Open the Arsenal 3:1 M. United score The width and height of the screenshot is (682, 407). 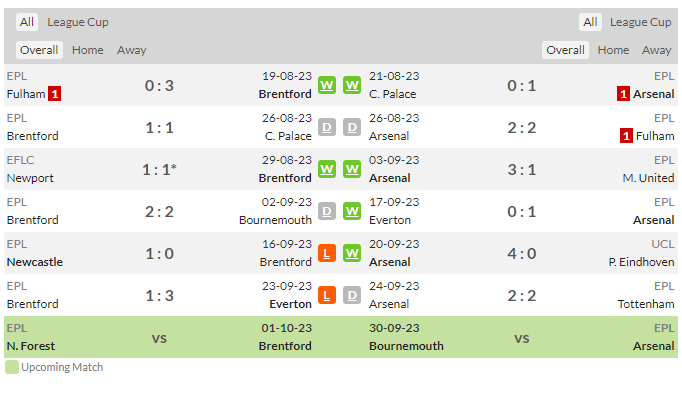pos(522,170)
